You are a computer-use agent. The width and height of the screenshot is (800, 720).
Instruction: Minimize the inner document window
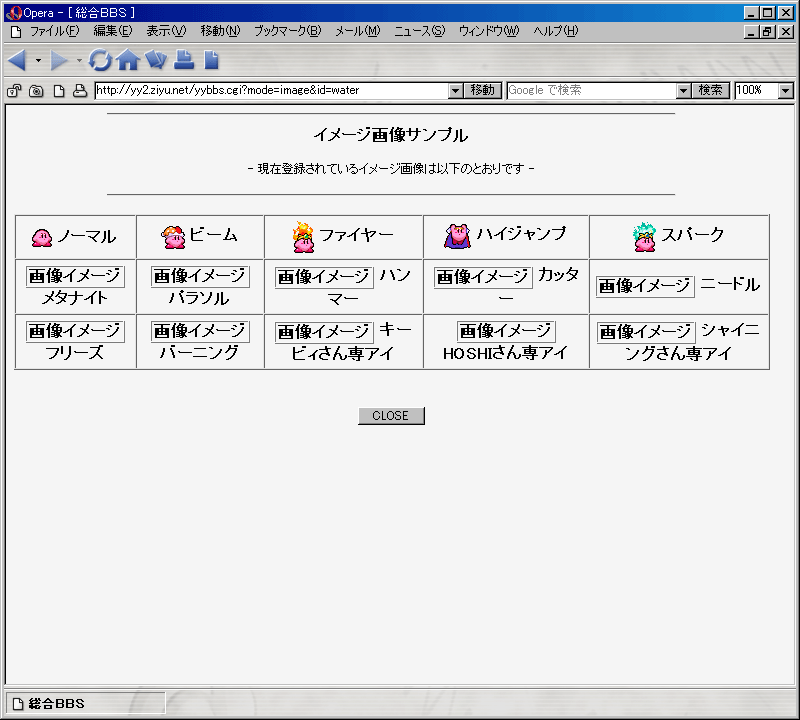pos(751,32)
